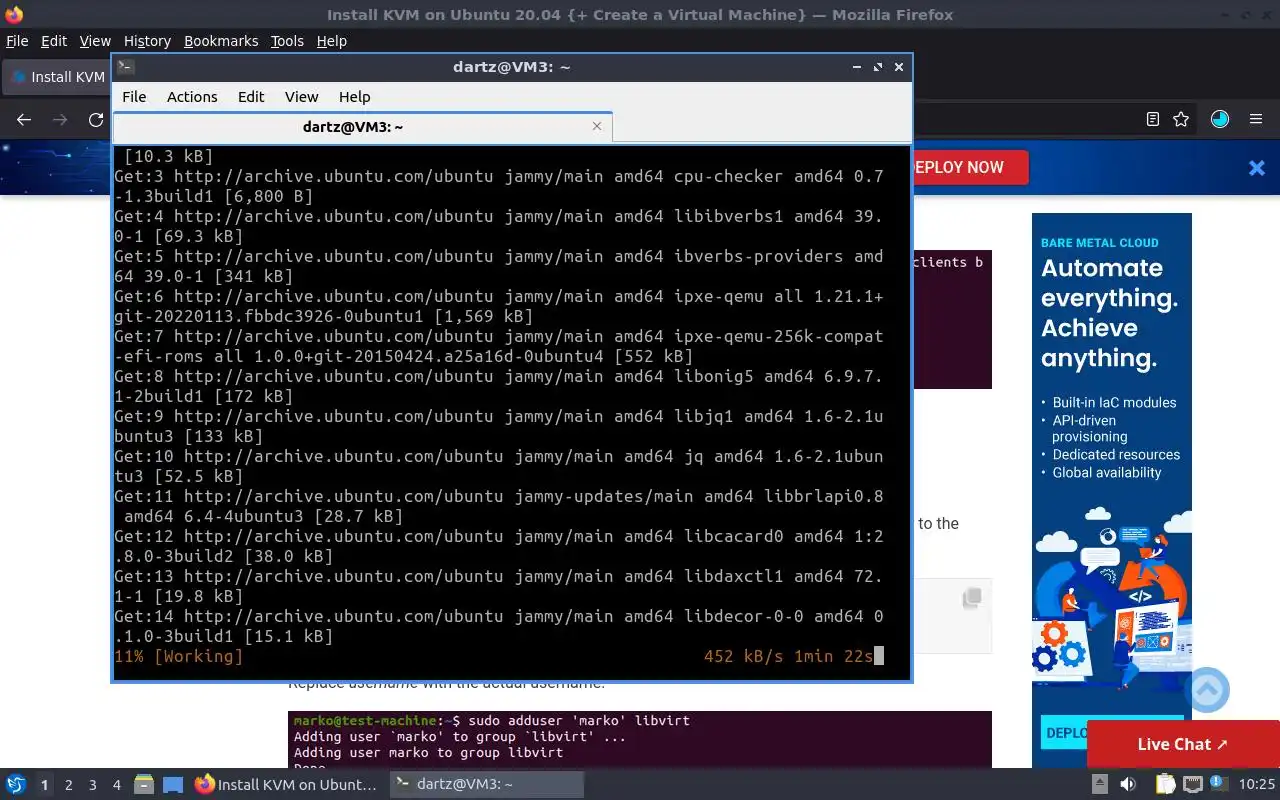Select workspace 1 in pager
Screen dimensions: 1280x800
click(44, 785)
